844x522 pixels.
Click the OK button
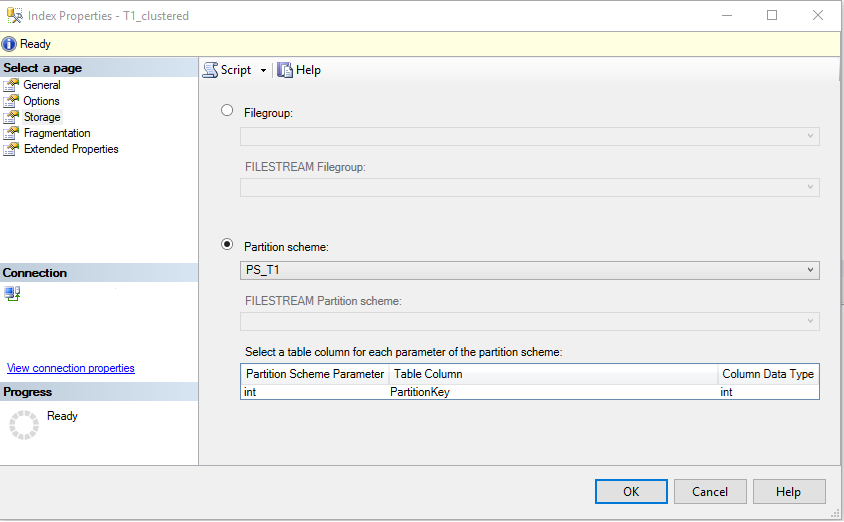tap(631, 492)
